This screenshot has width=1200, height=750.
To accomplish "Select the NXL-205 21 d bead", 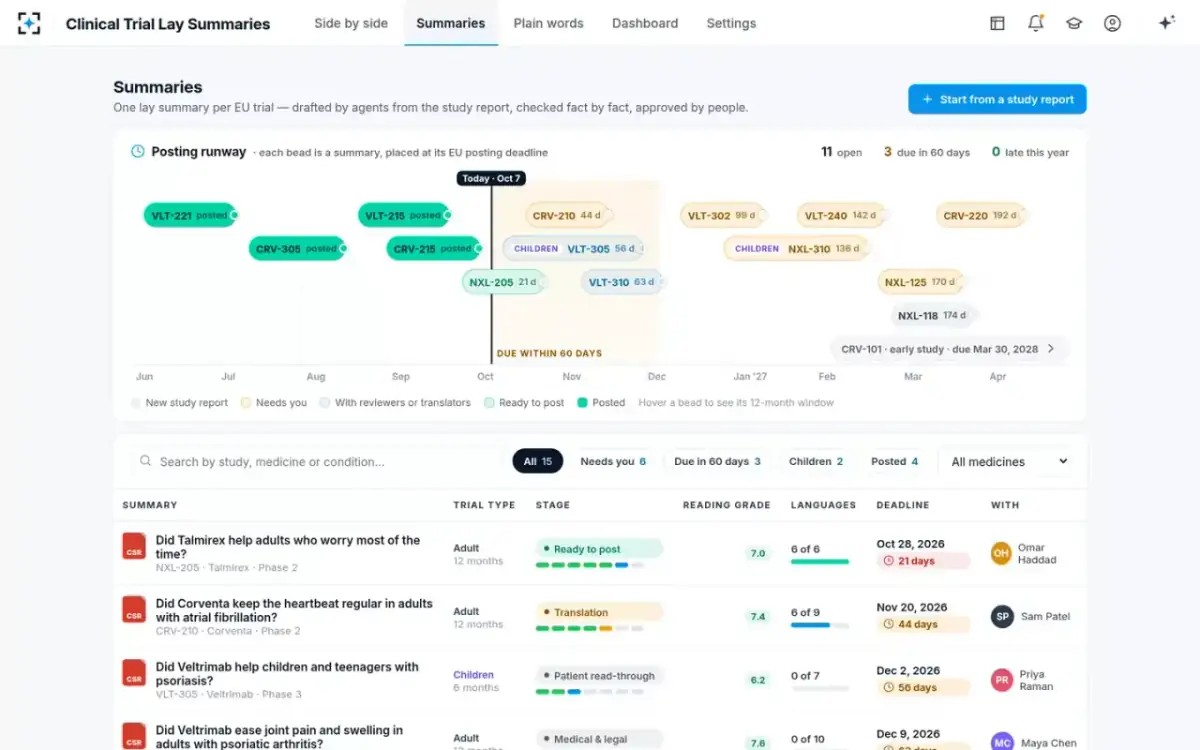I will click(x=504, y=282).
